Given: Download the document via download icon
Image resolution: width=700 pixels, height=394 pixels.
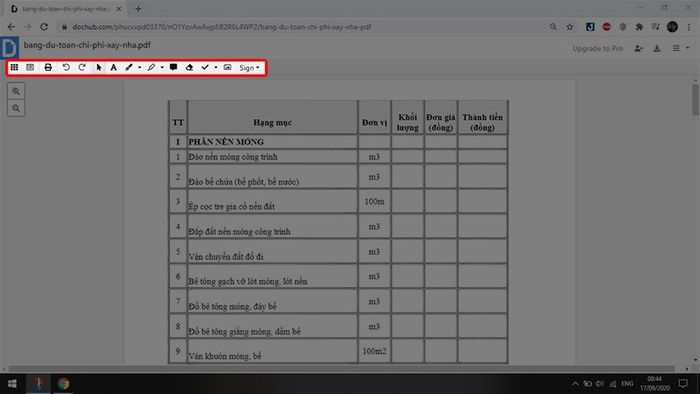Looking at the screenshot, I should tap(657, 48).
